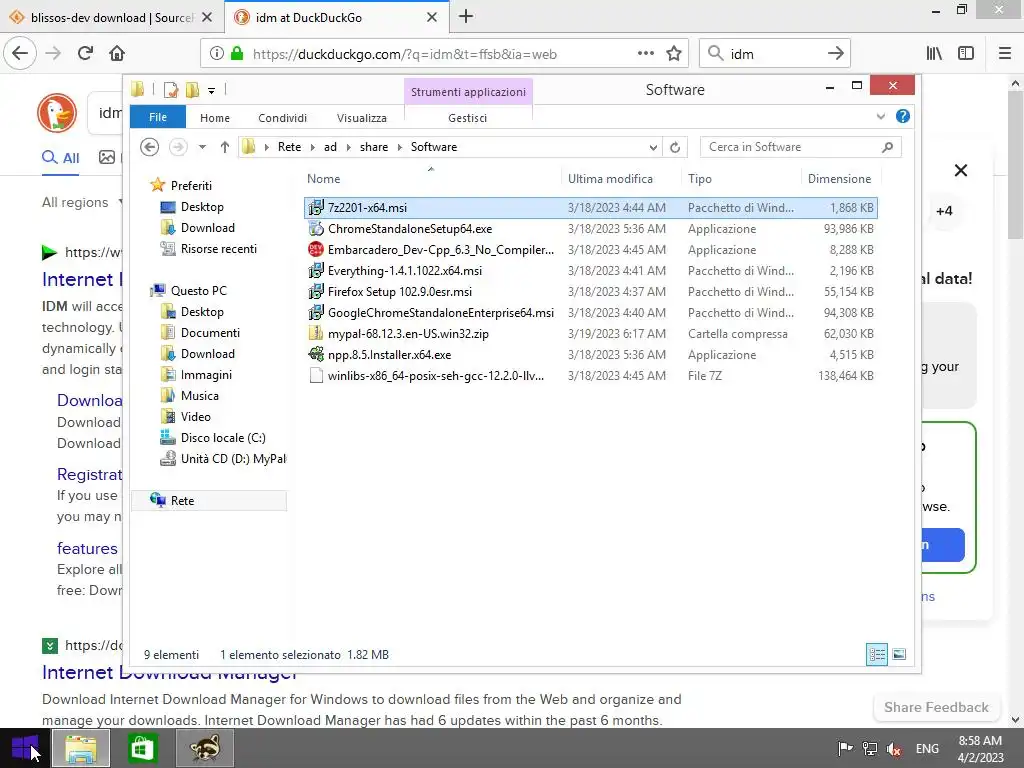The height and width of the screenshot is (768, 1024).
Task: Open the Visualizza ribbon tab
Action: pyautogui.click(x=362, y=118)
